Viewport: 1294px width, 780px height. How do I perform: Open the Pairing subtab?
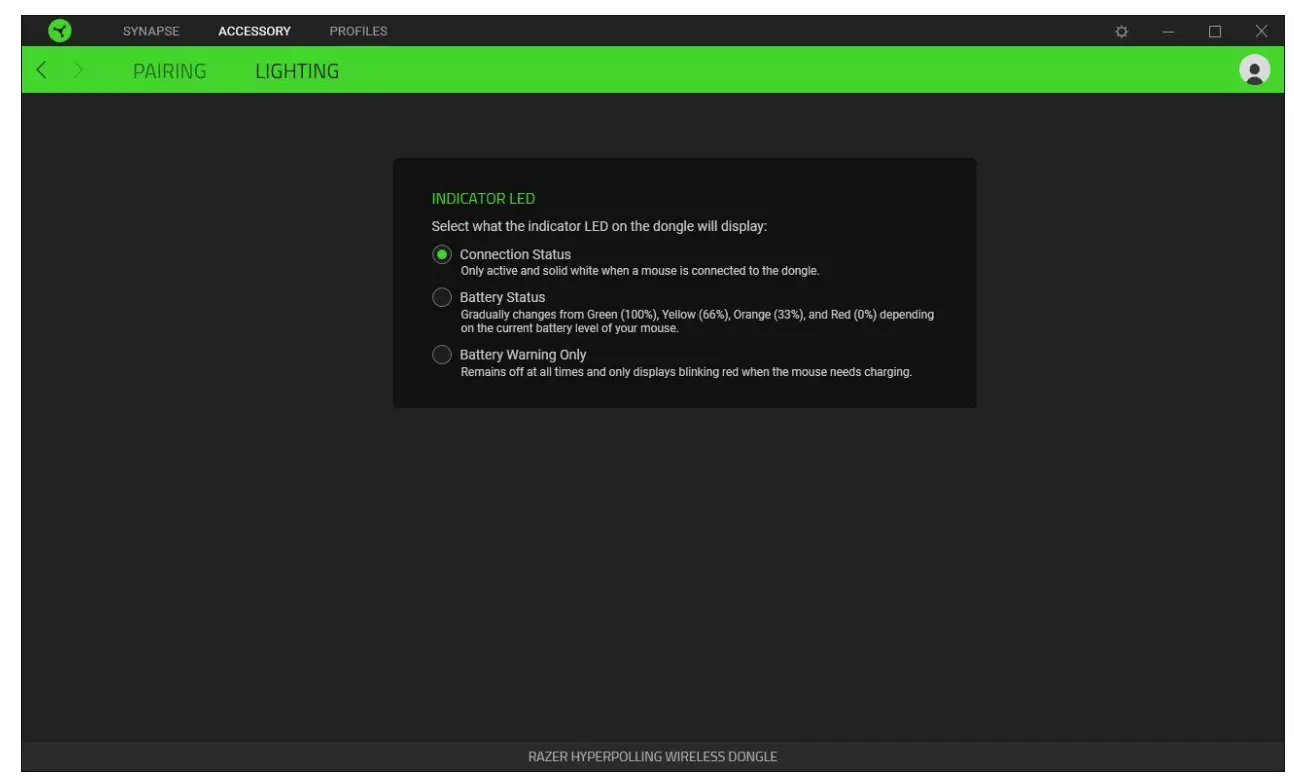tap(170, 71)
